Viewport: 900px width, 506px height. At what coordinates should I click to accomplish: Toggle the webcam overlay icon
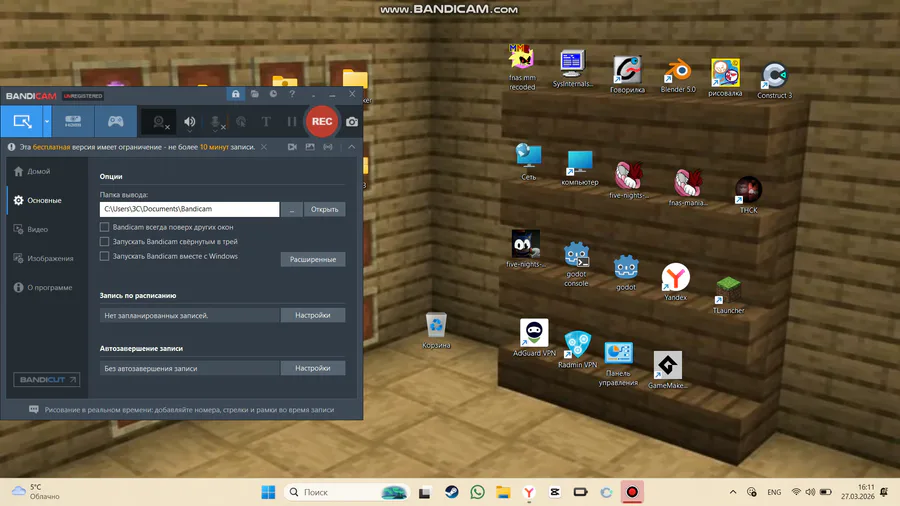coord(159,122)
